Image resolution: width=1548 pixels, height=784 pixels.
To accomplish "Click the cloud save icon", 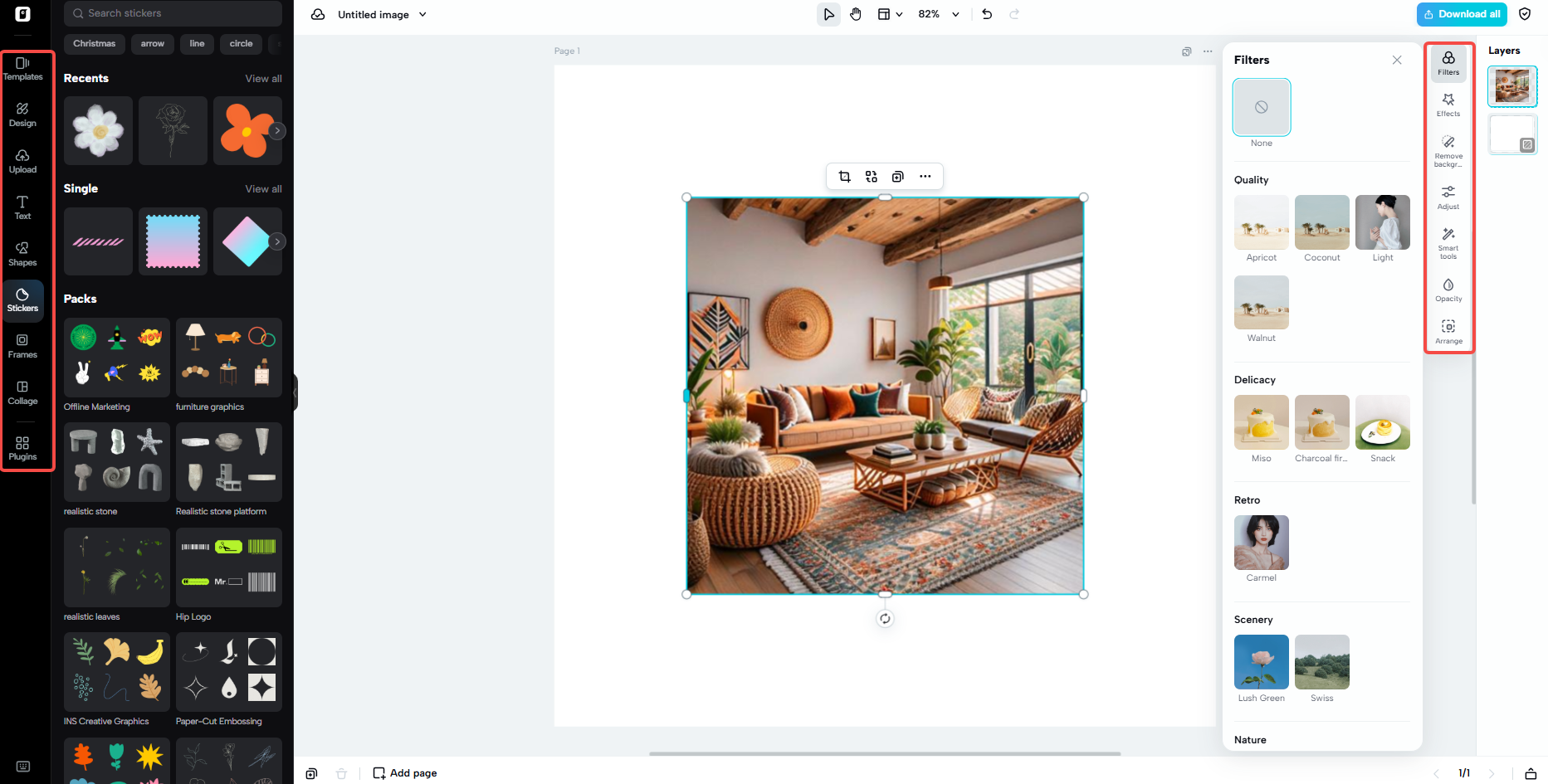I will [x=318, y=14].
